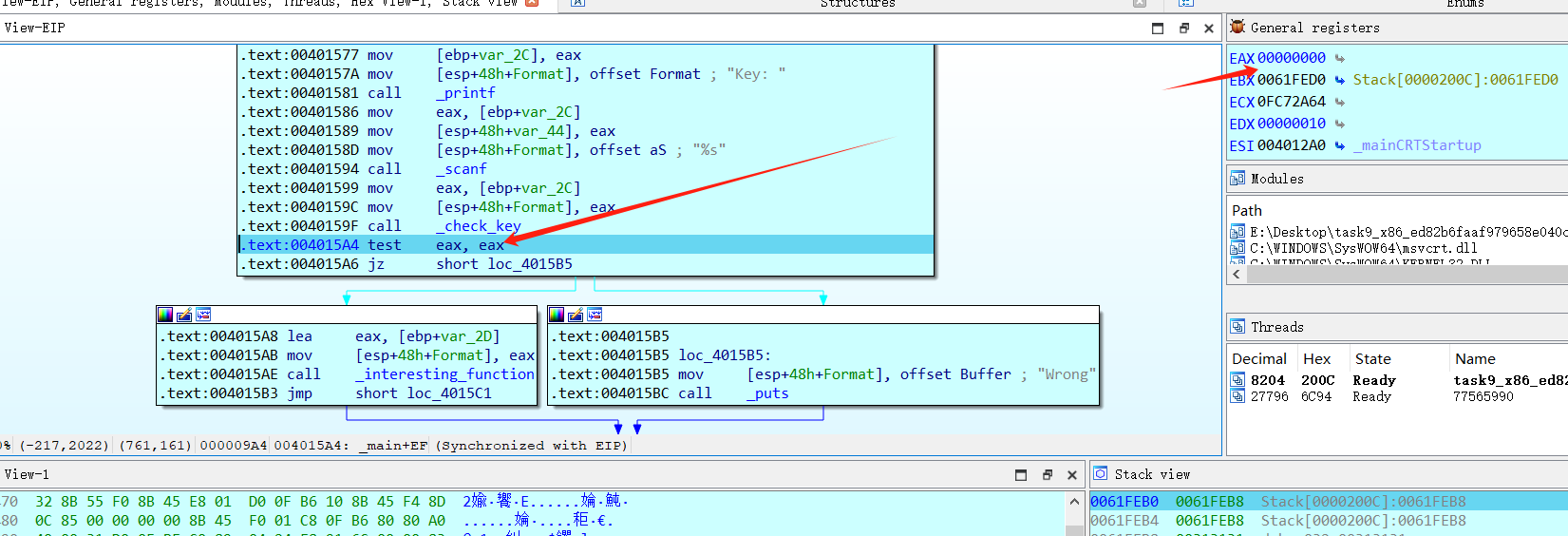Viewport: 1568px width, 536px height.
Task: Select the "offset Buffer" operand
Action: tap(955, 374)
